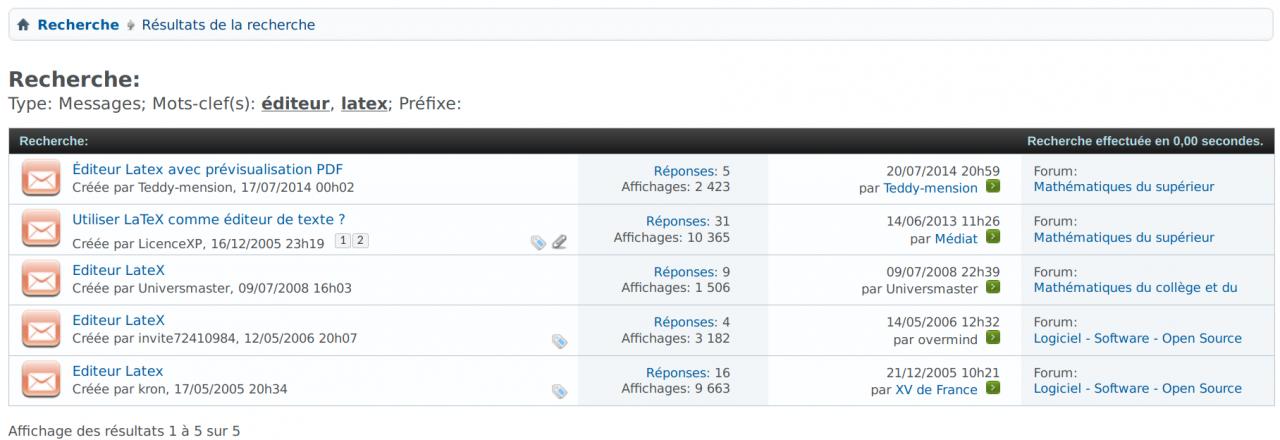Click envelope icon of Éditeur Latex avec prévisualisation PDF
The image size is (1280, 440).
[x=41, y=179]
